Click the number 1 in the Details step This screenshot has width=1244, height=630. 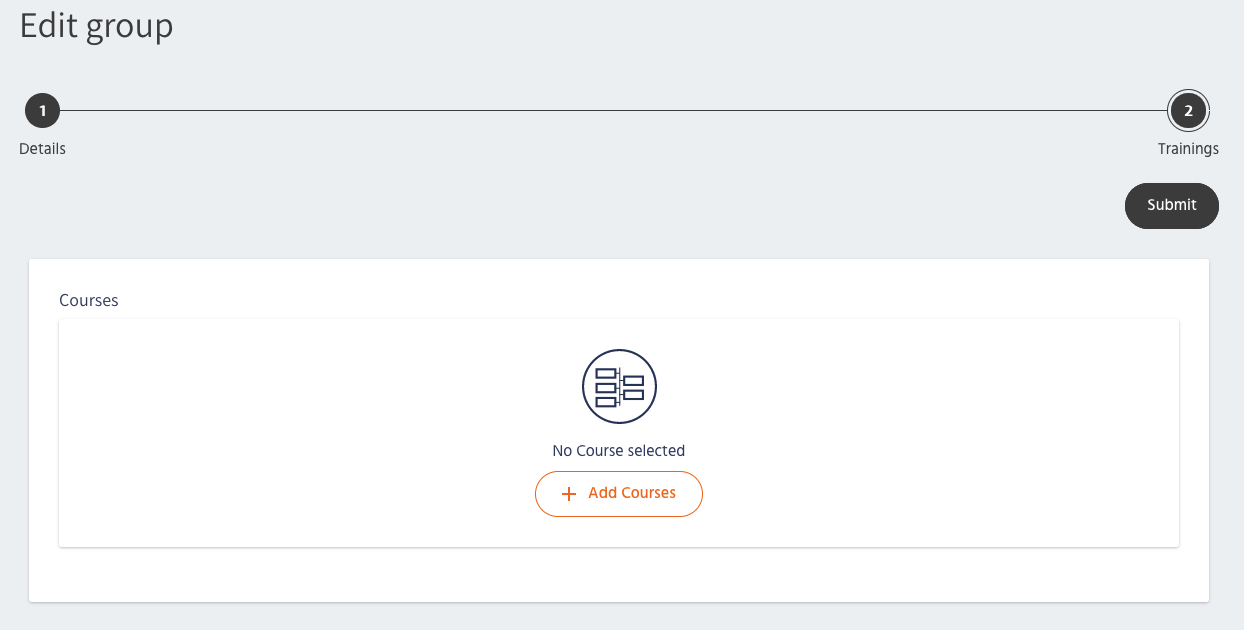coord(43,111)
